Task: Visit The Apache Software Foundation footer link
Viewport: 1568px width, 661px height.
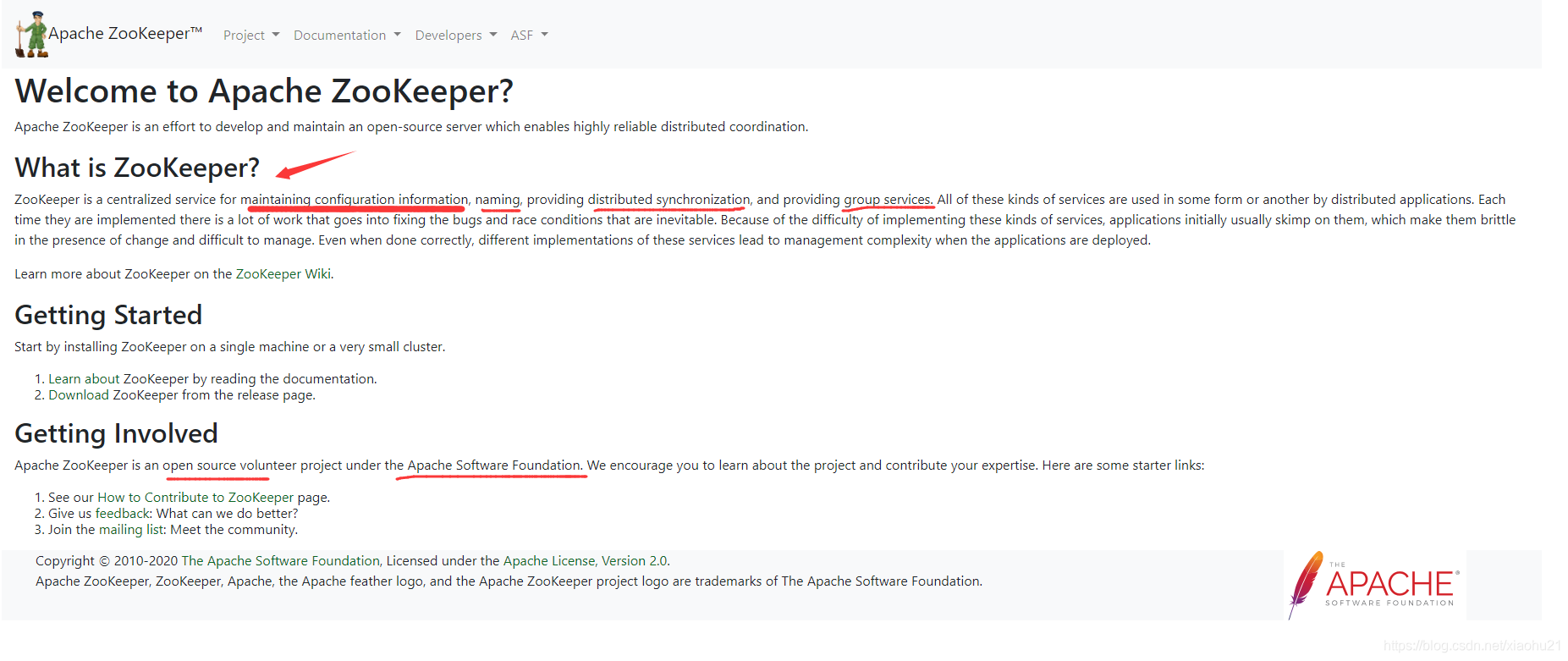Action: 281,561
